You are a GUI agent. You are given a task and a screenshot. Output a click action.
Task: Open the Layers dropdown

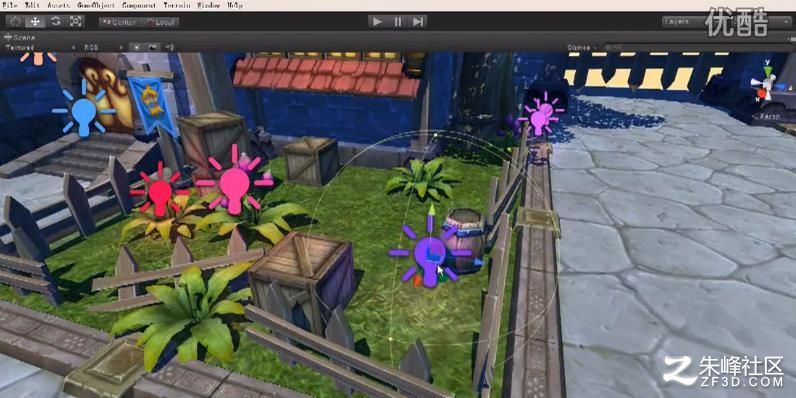coord(726,22)
